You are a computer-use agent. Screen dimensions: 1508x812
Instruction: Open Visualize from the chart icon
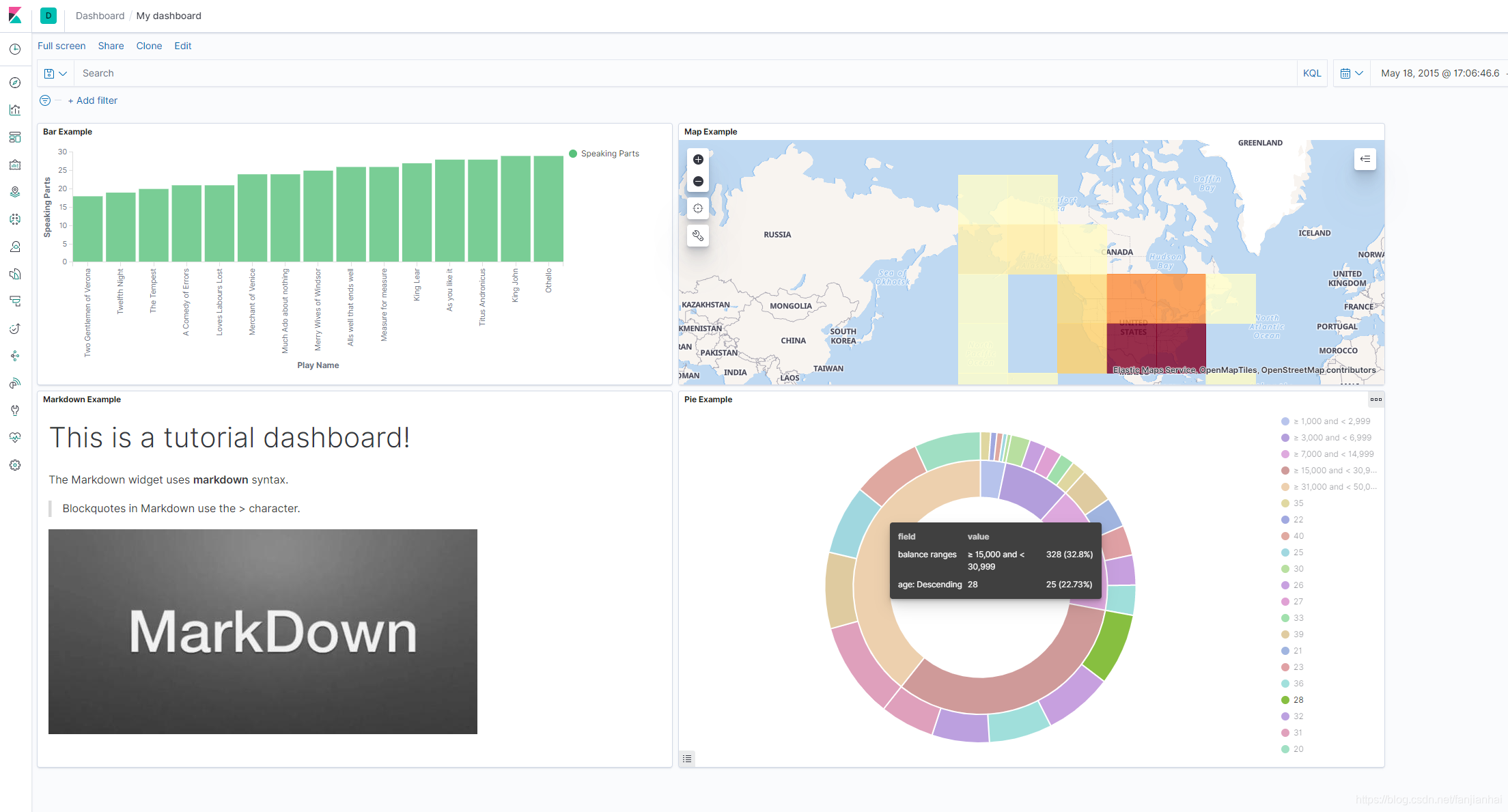click(x=15, y=110)
